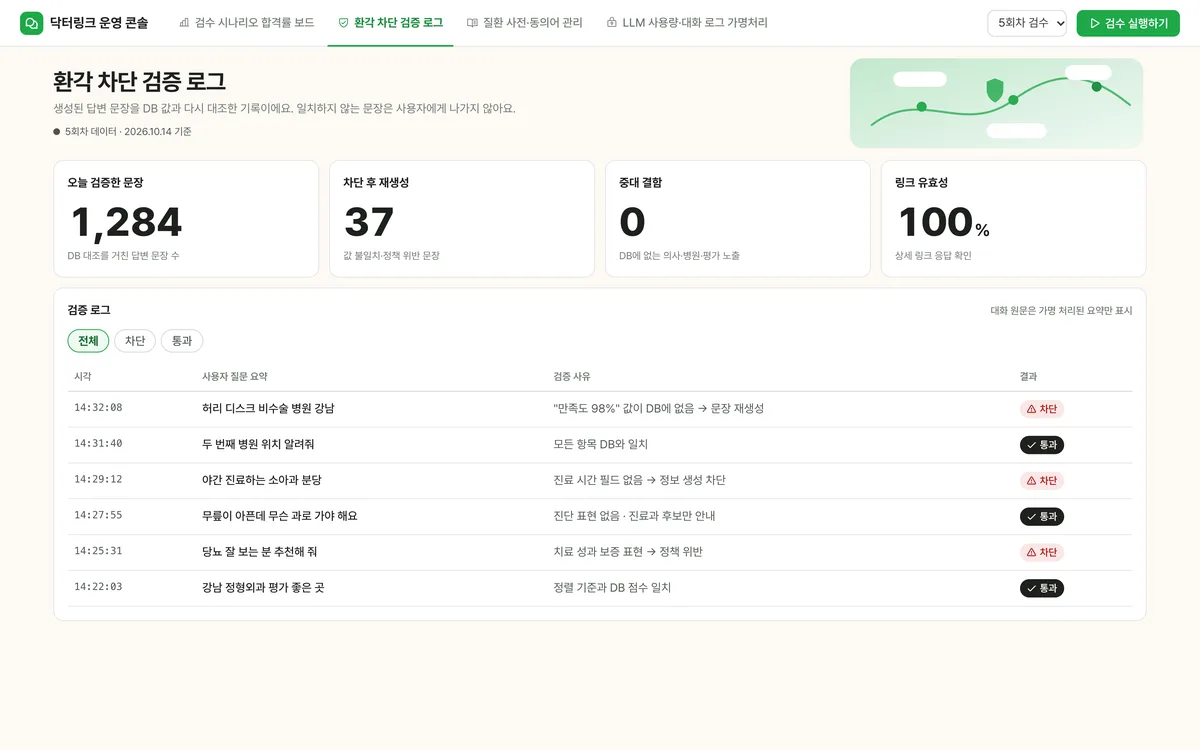The image size is (1200, 750).
Task: Click the timestamp 14:29:12
Action: coord(98,480)
